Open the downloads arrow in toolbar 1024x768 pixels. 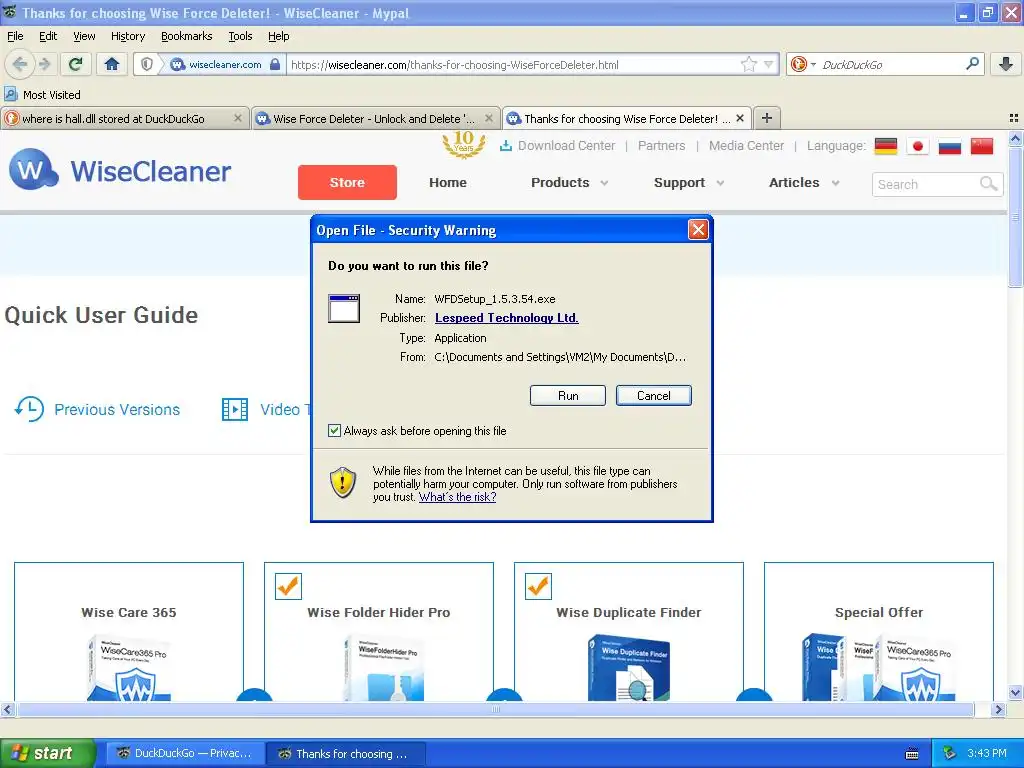click(x=1006, y=64)
